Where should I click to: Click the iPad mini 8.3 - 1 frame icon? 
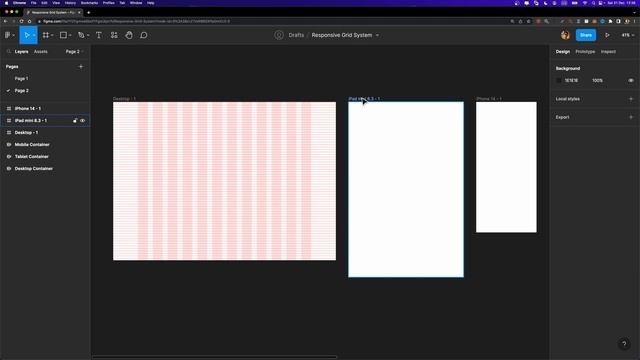tap(9, 120)
